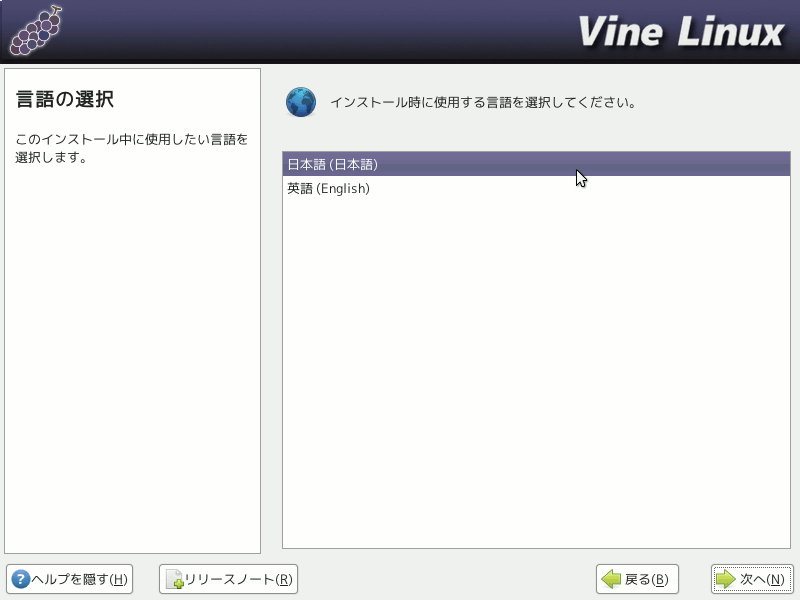
Task: Click the 言語の選択 heading text
Action: [x=65, y=99]
